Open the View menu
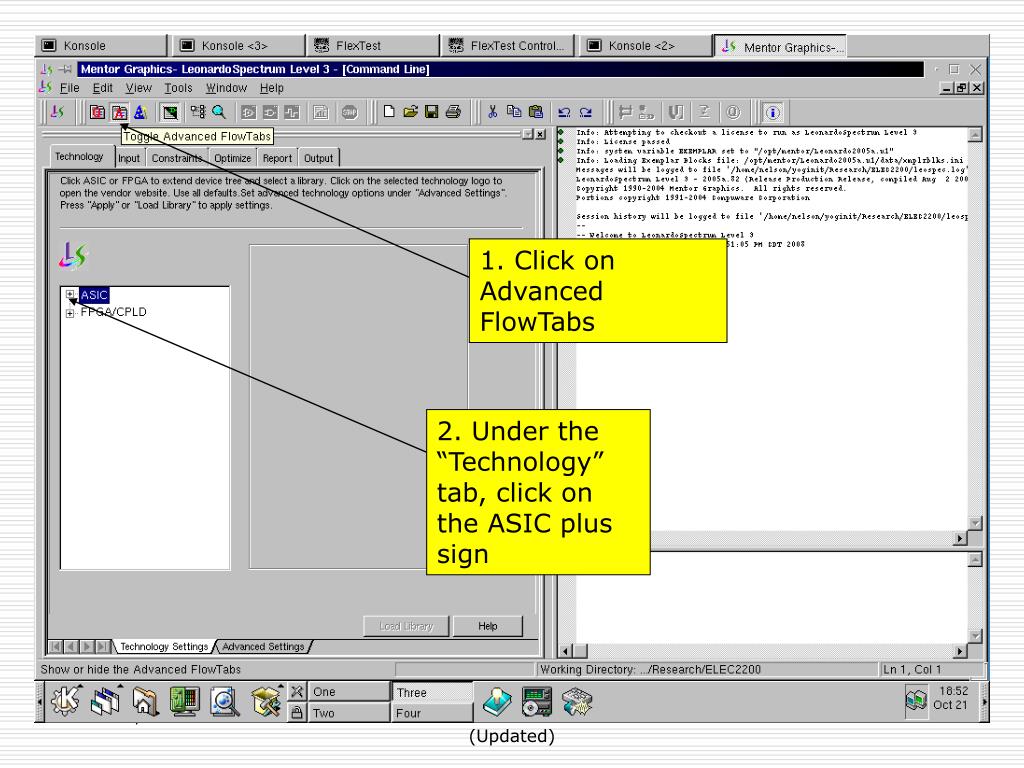This screenshot has width=1024, height=768. [x=138, y=88]
